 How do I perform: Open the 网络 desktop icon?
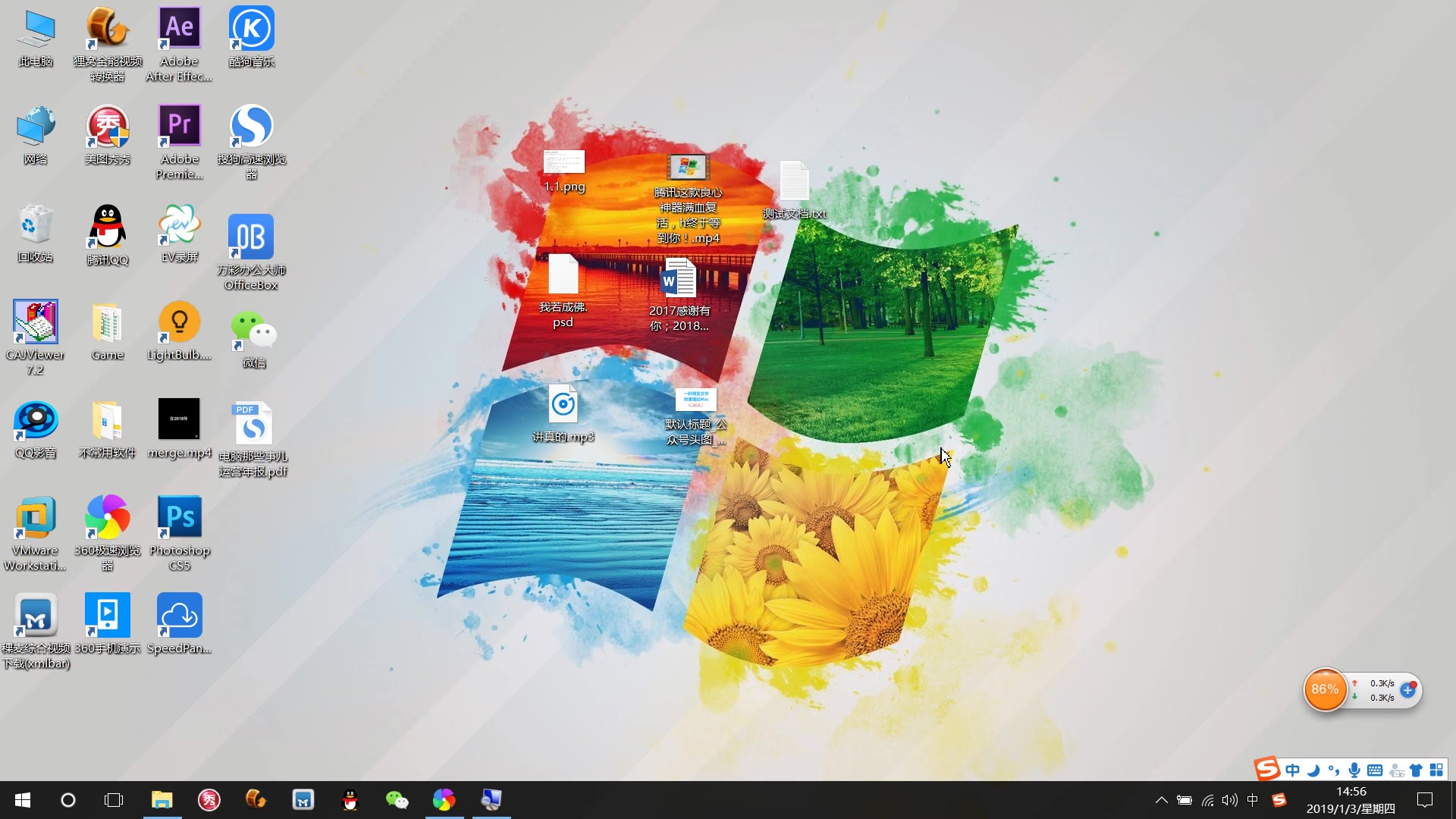(x=36, y=135)
